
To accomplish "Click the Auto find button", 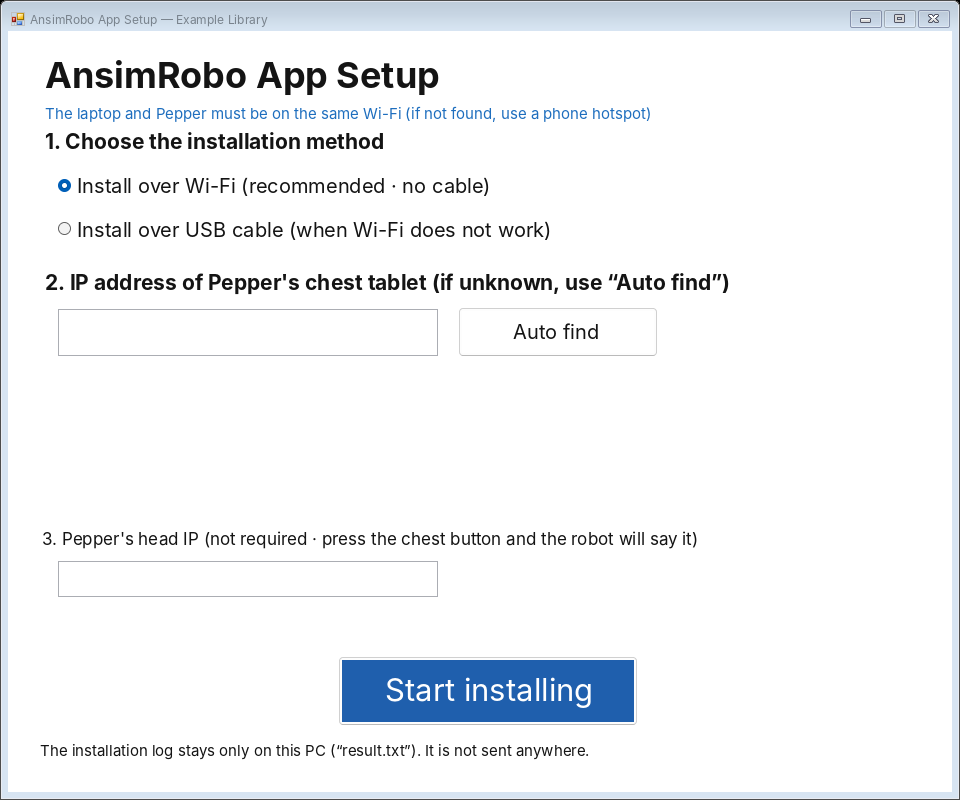I will pos(558,332).
